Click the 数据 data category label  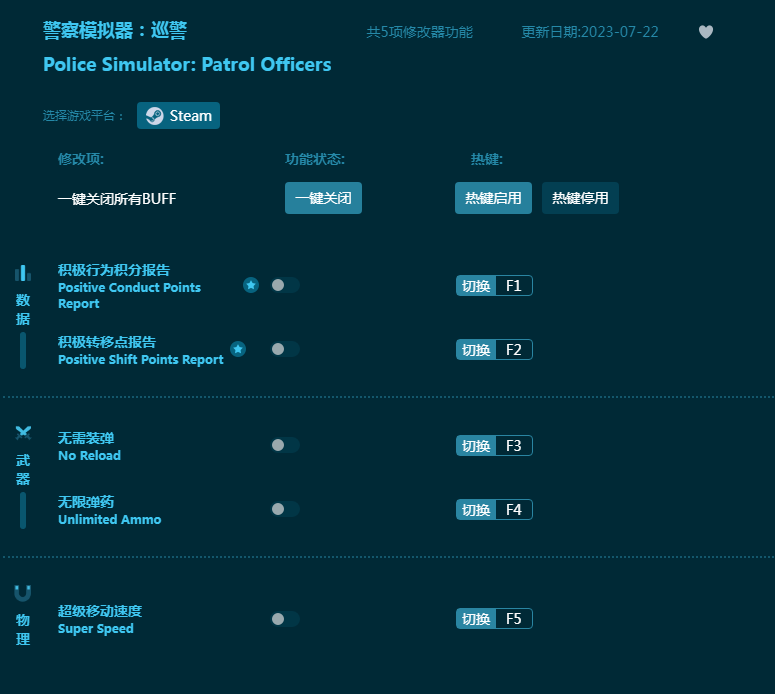click(23, 309)
